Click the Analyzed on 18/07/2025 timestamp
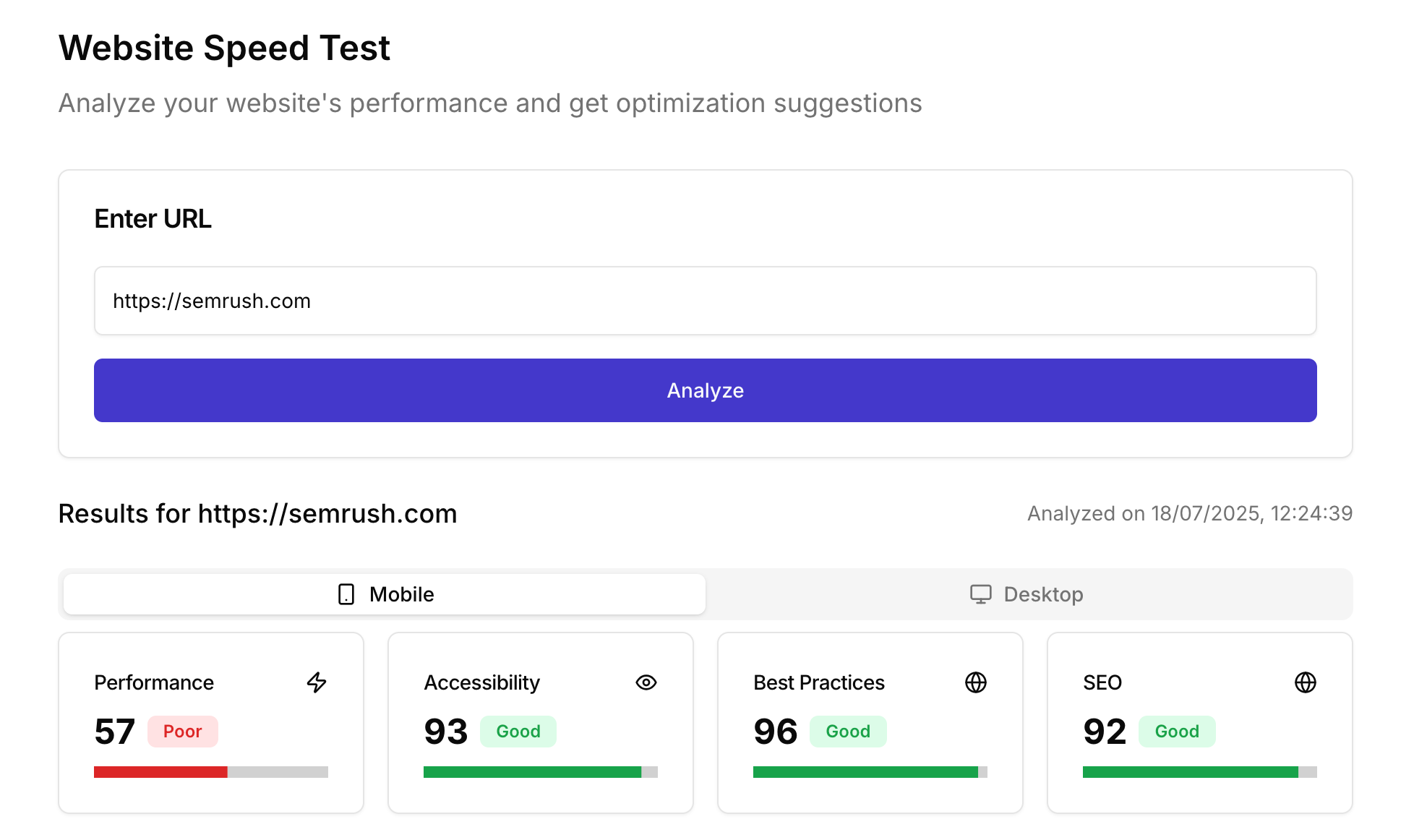Screen dimensions: 1427x840 [1190, 513]
